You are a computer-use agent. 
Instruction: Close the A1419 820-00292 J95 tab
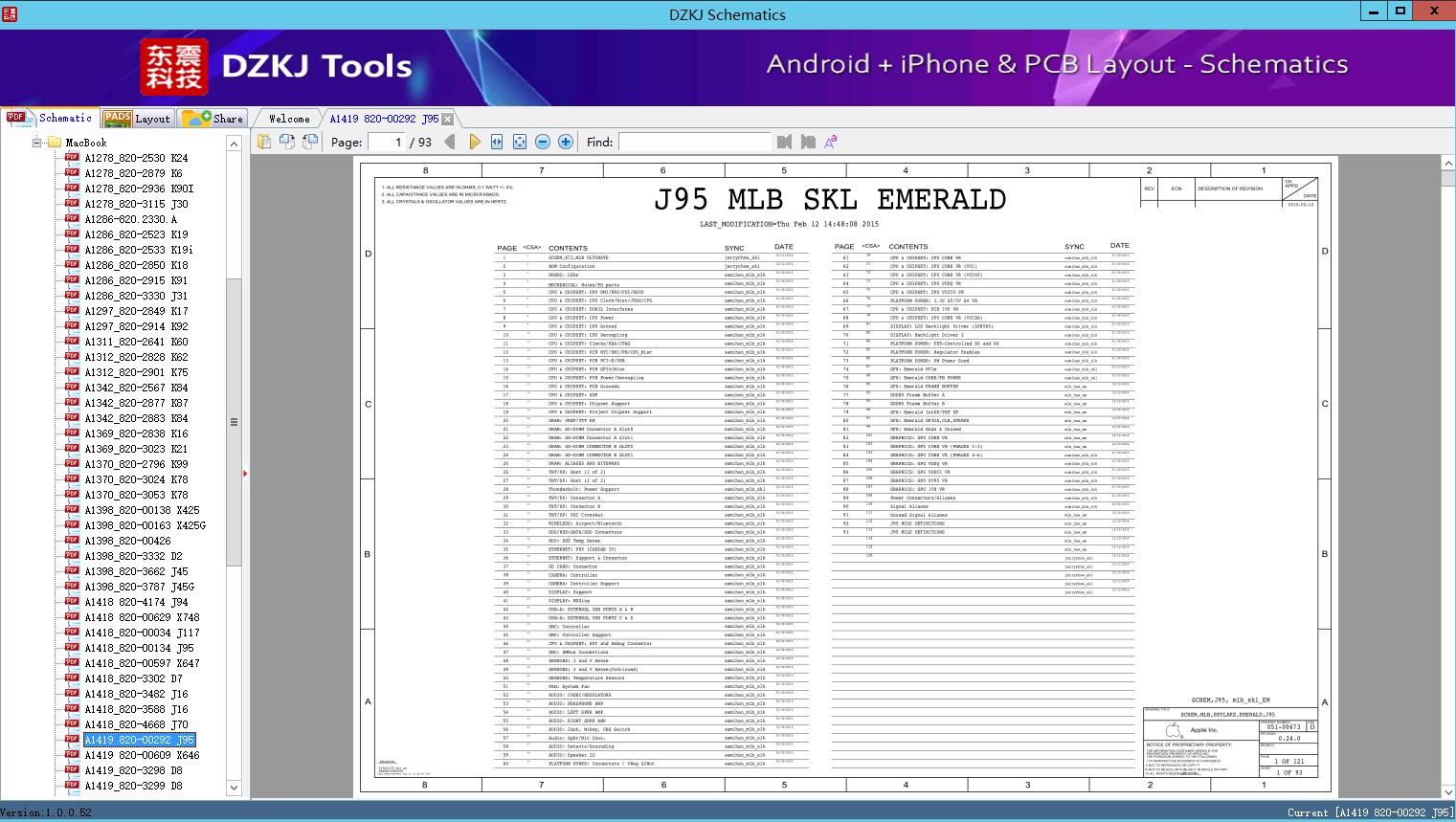tap(447, 119)
